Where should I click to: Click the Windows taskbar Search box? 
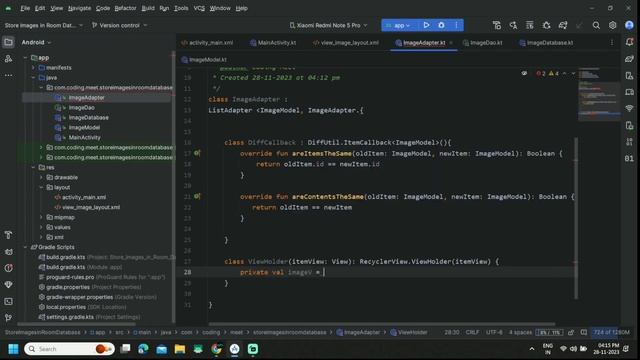pyautogui.click(x=69, y=349)
